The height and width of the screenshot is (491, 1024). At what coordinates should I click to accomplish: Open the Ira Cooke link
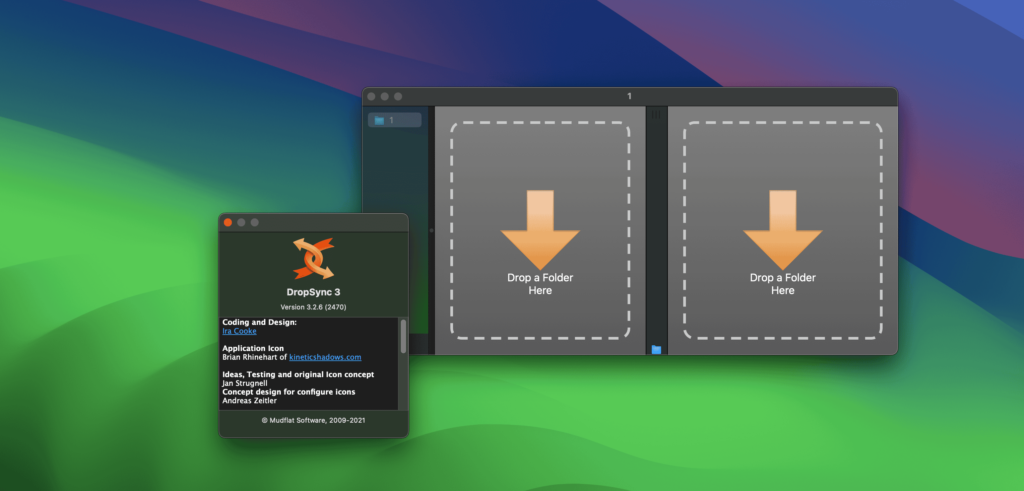(x=239, y=331)
